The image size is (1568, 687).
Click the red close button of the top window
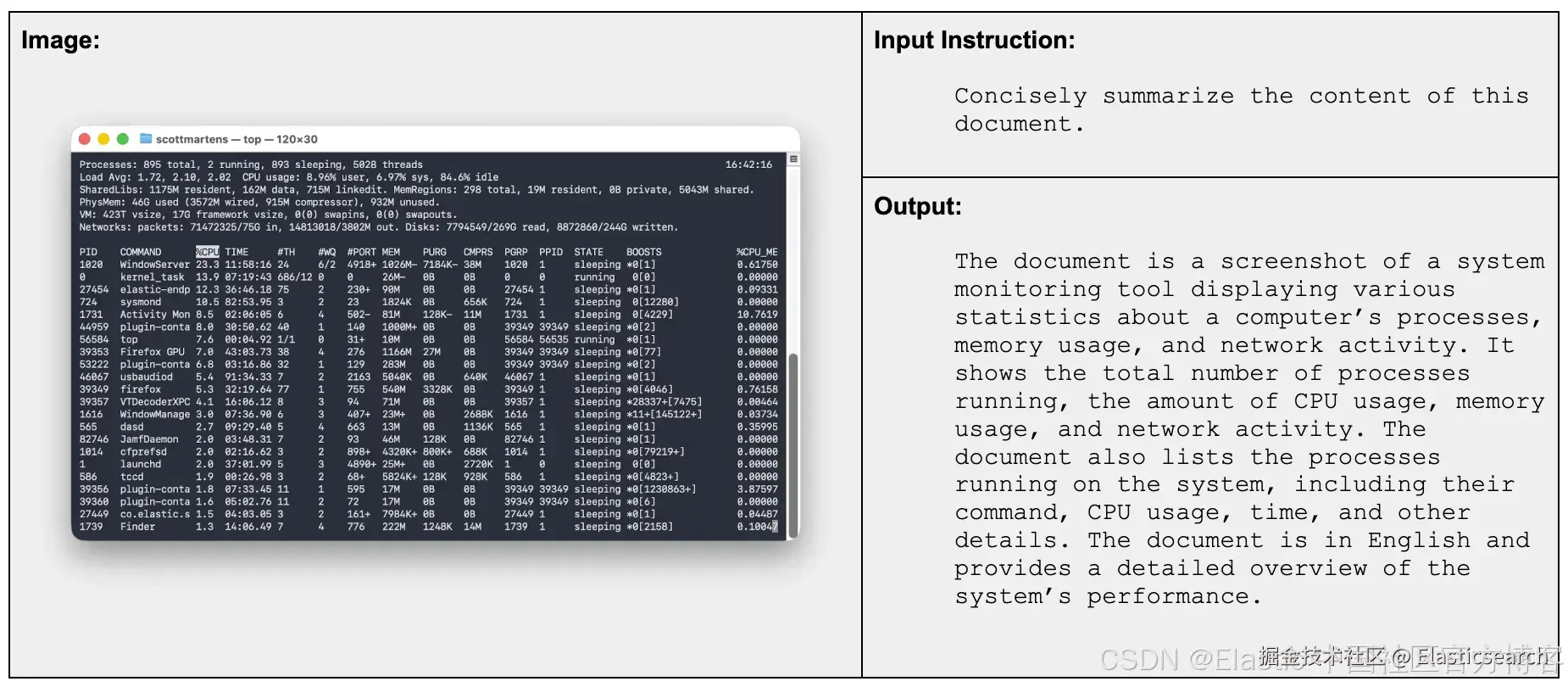coord(84,139)
